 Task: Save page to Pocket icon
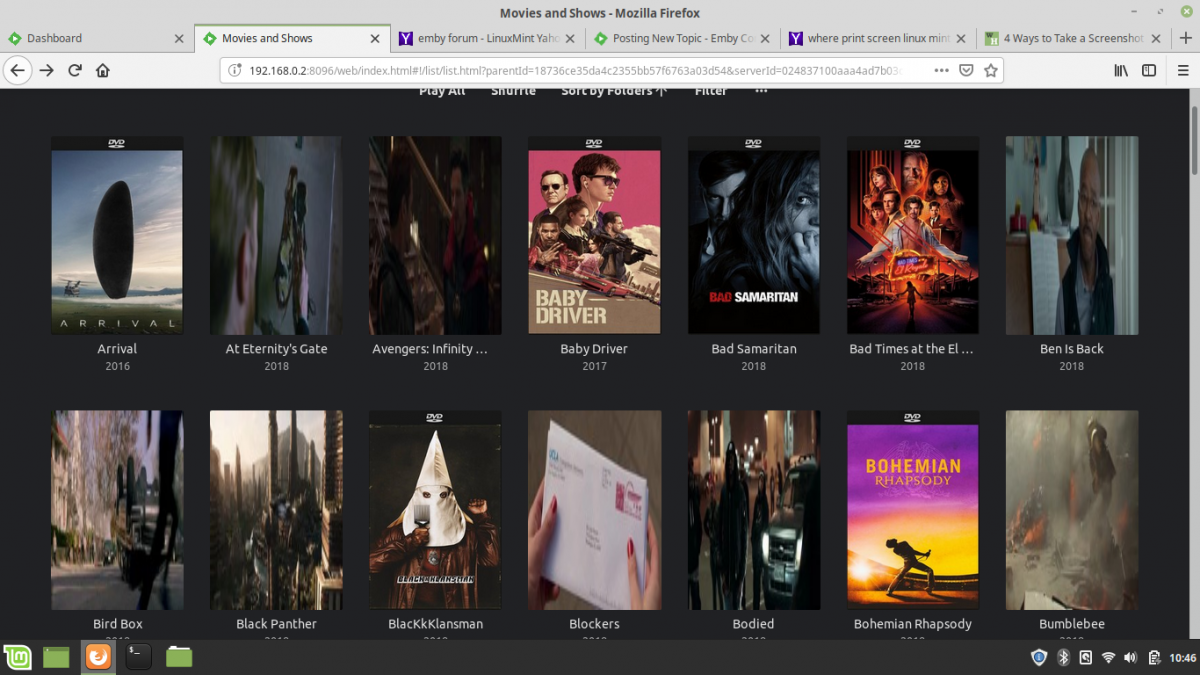(x=966, y=71)
